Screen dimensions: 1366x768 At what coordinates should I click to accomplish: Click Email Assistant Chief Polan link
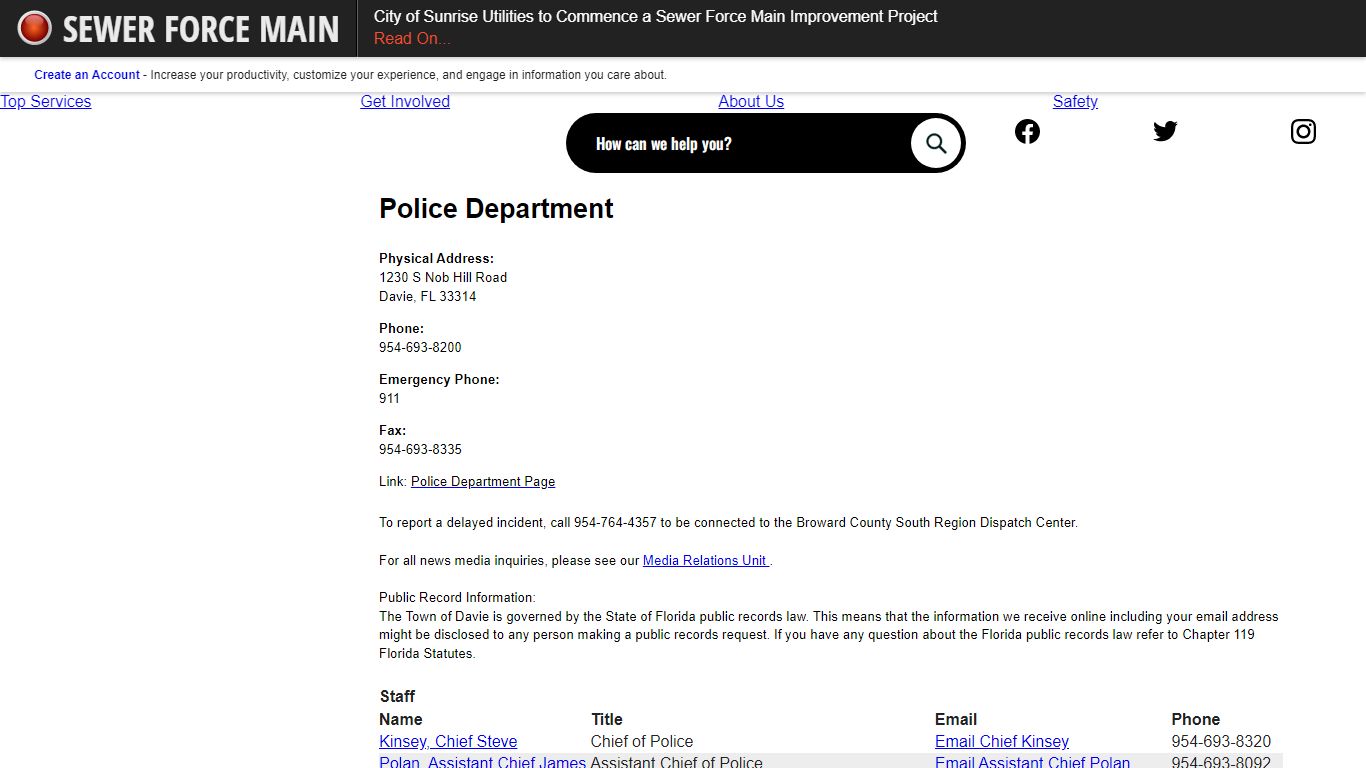click(x=1032, y=762)
